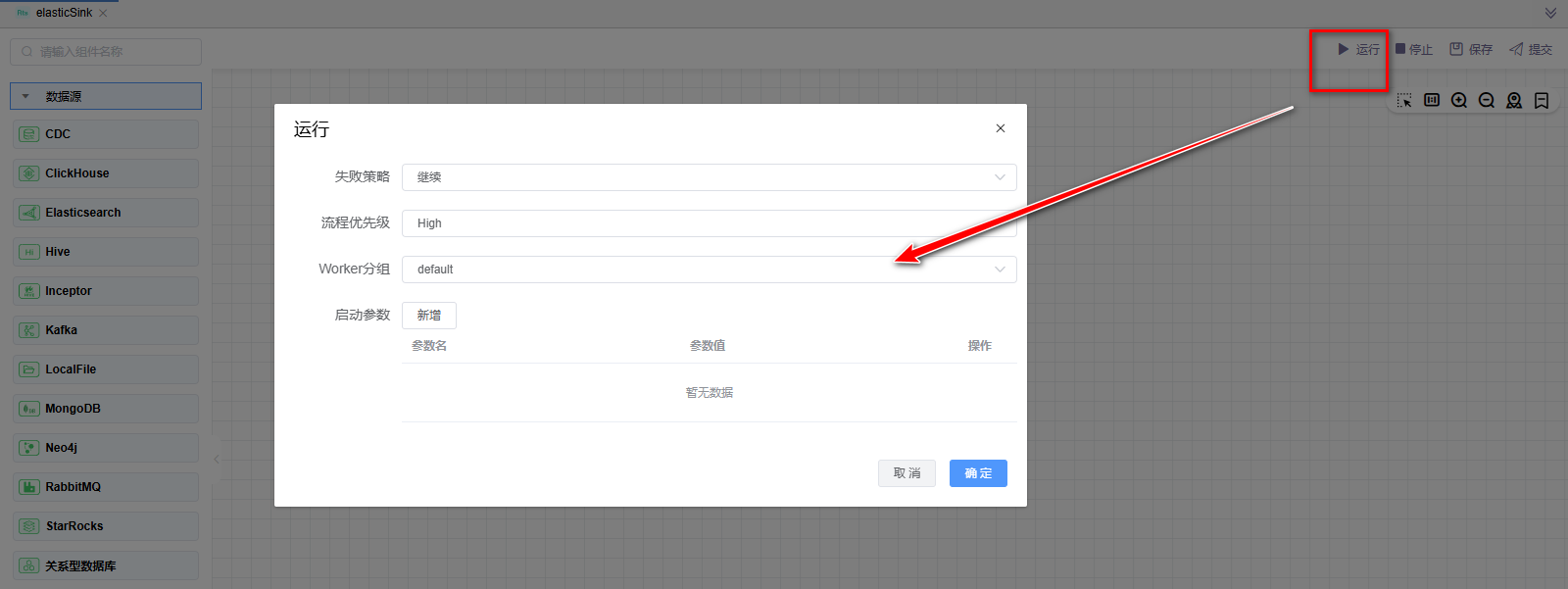Image resolution: width=1568 pixels, height=589 pixels.
Task: Select the StarRocks component icon
Action: click(29, 526)
